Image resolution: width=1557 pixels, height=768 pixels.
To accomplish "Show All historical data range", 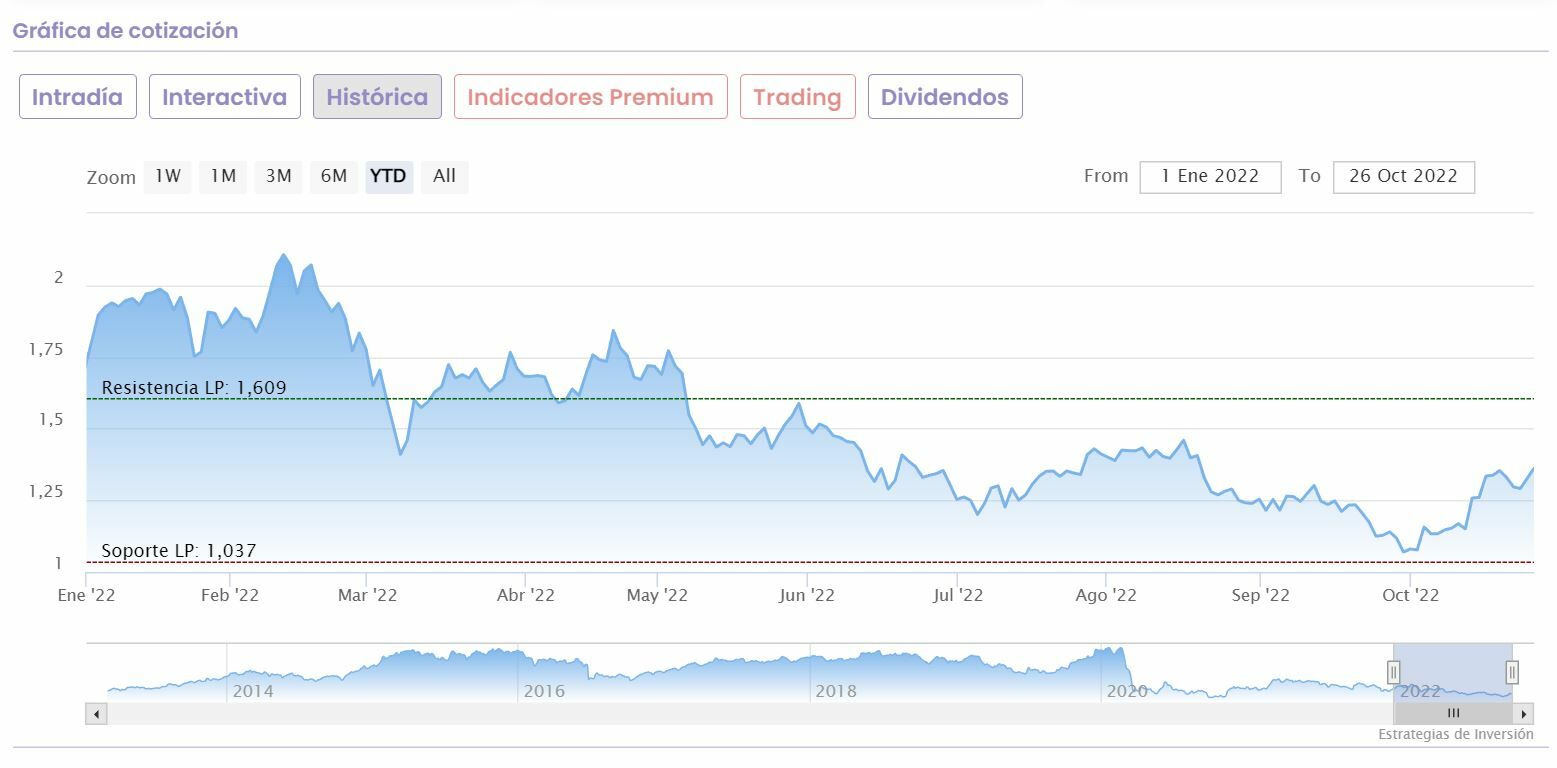I will pyautogui.click(x=444, y=177).
